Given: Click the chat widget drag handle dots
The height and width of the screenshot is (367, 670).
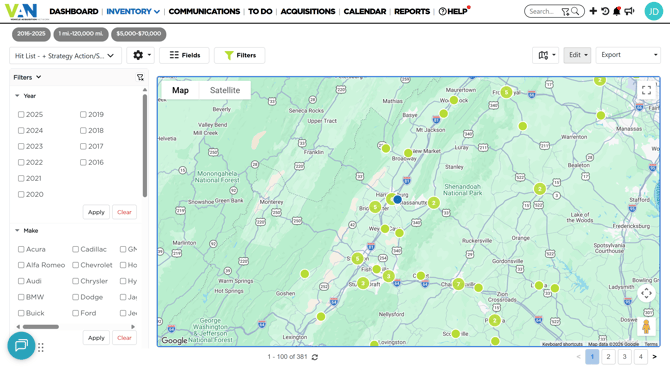Looking at the screenshot, I should (x=41, y=348).
